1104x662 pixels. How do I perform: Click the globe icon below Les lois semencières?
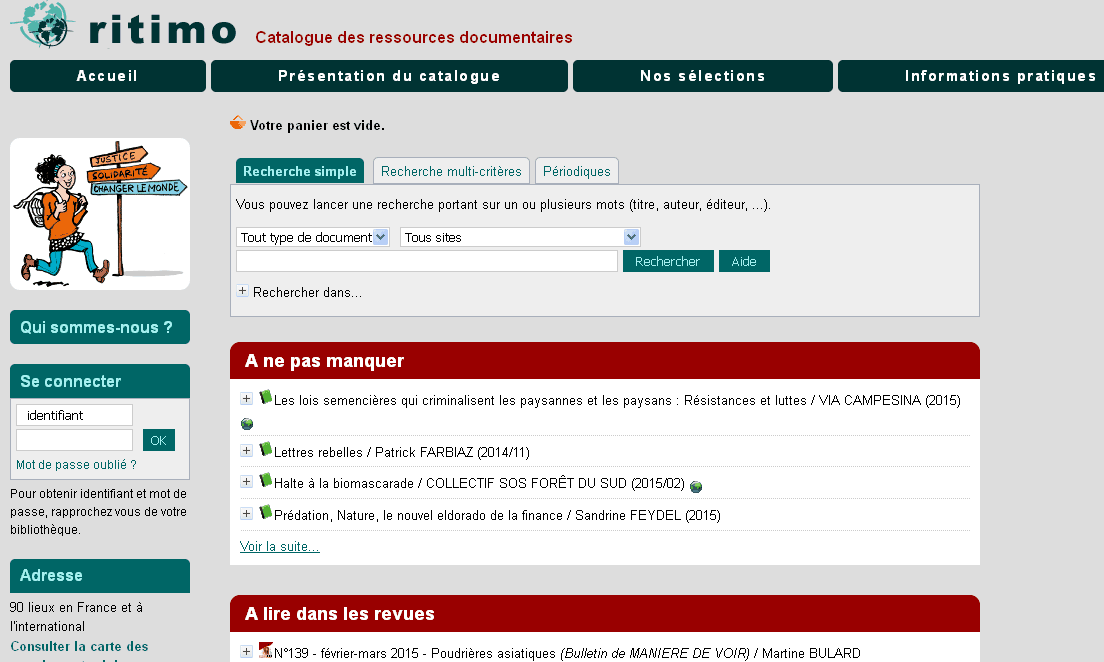tap(247, 424)
